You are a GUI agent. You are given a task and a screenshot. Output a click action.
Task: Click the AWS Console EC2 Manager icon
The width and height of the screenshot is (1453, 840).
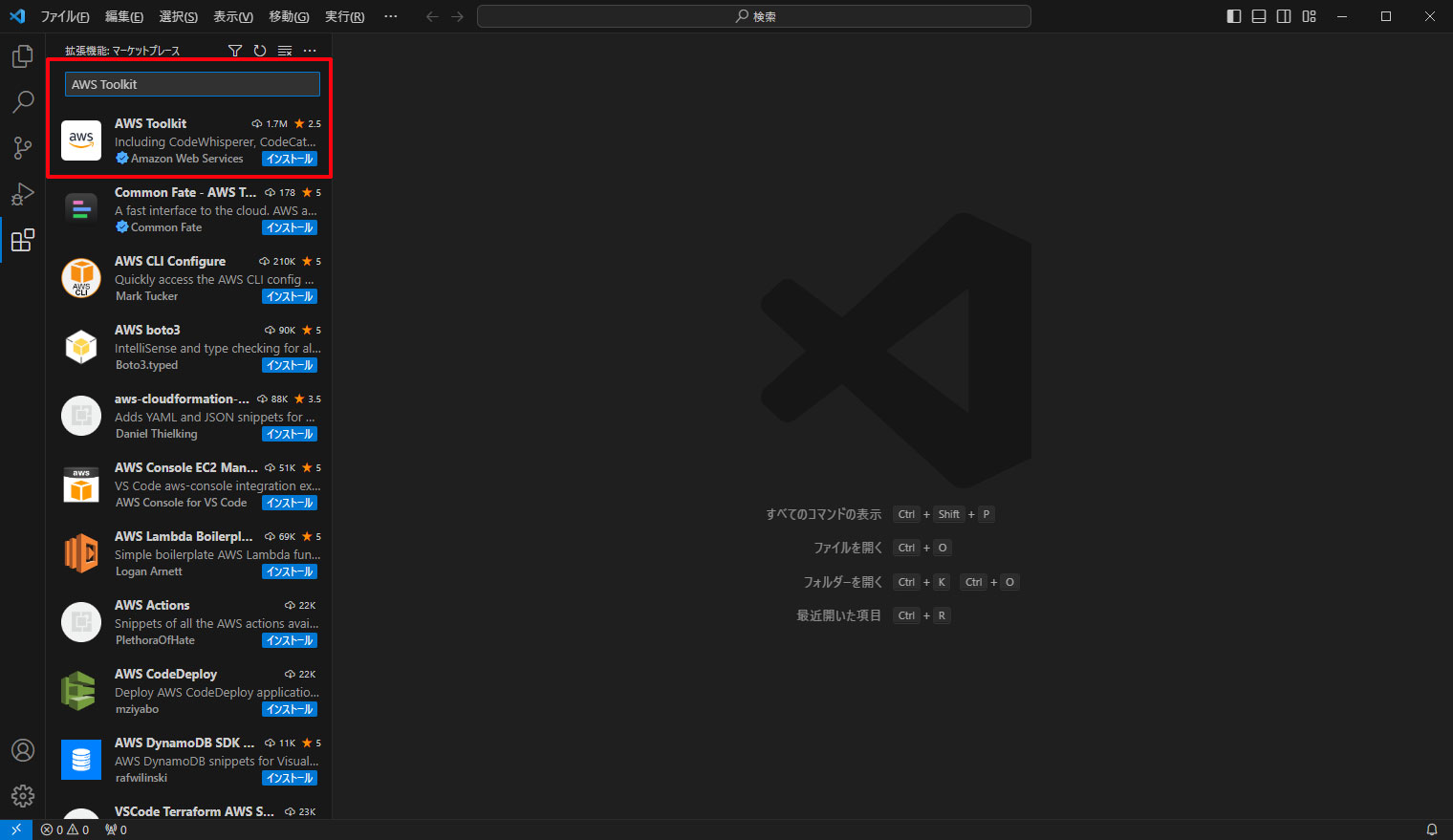[81, 485]
